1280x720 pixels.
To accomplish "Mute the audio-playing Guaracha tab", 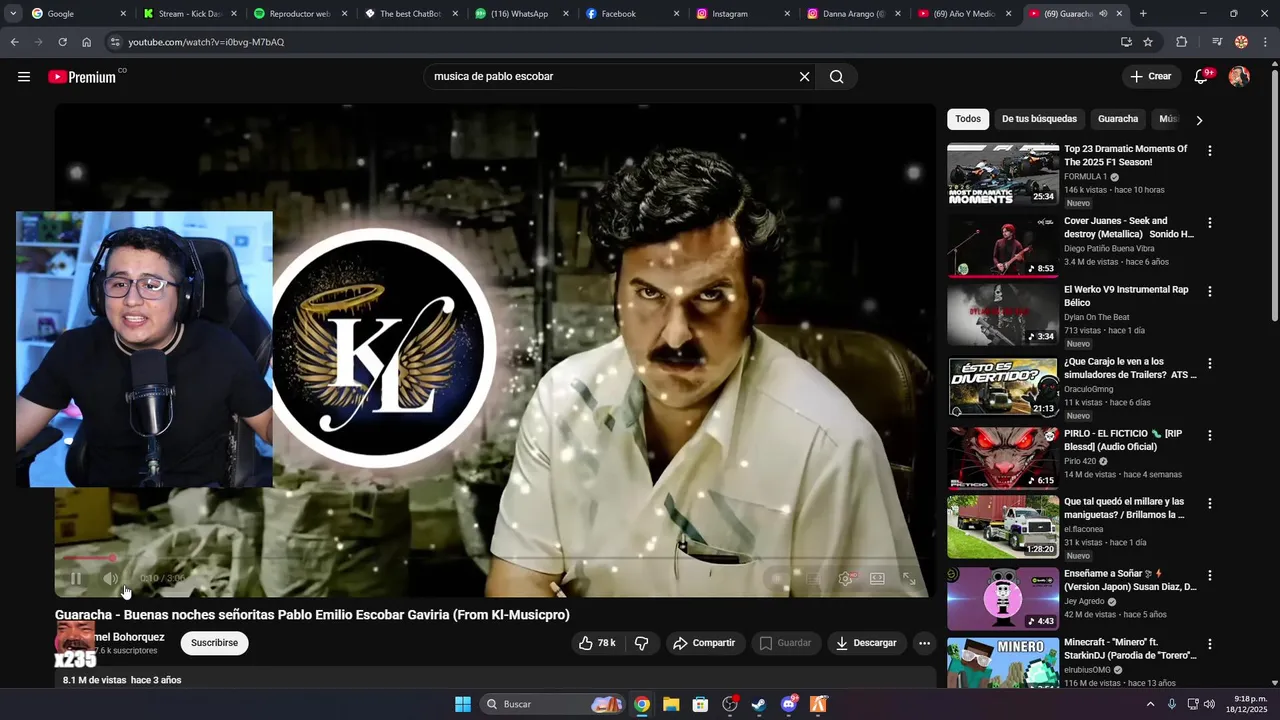I will (x=1103, y=14).
